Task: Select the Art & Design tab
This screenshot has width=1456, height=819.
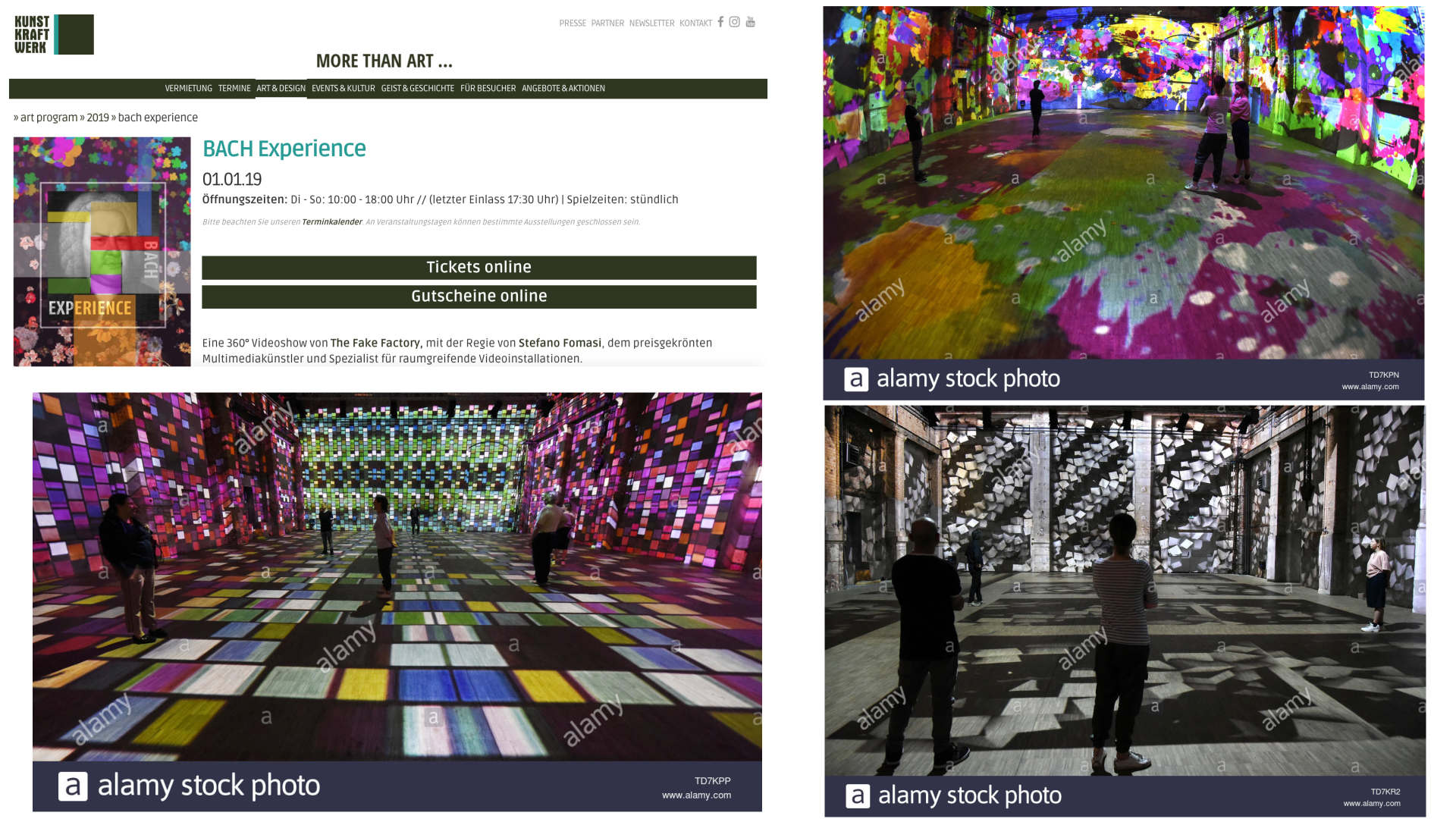Action: click(281, 89)
